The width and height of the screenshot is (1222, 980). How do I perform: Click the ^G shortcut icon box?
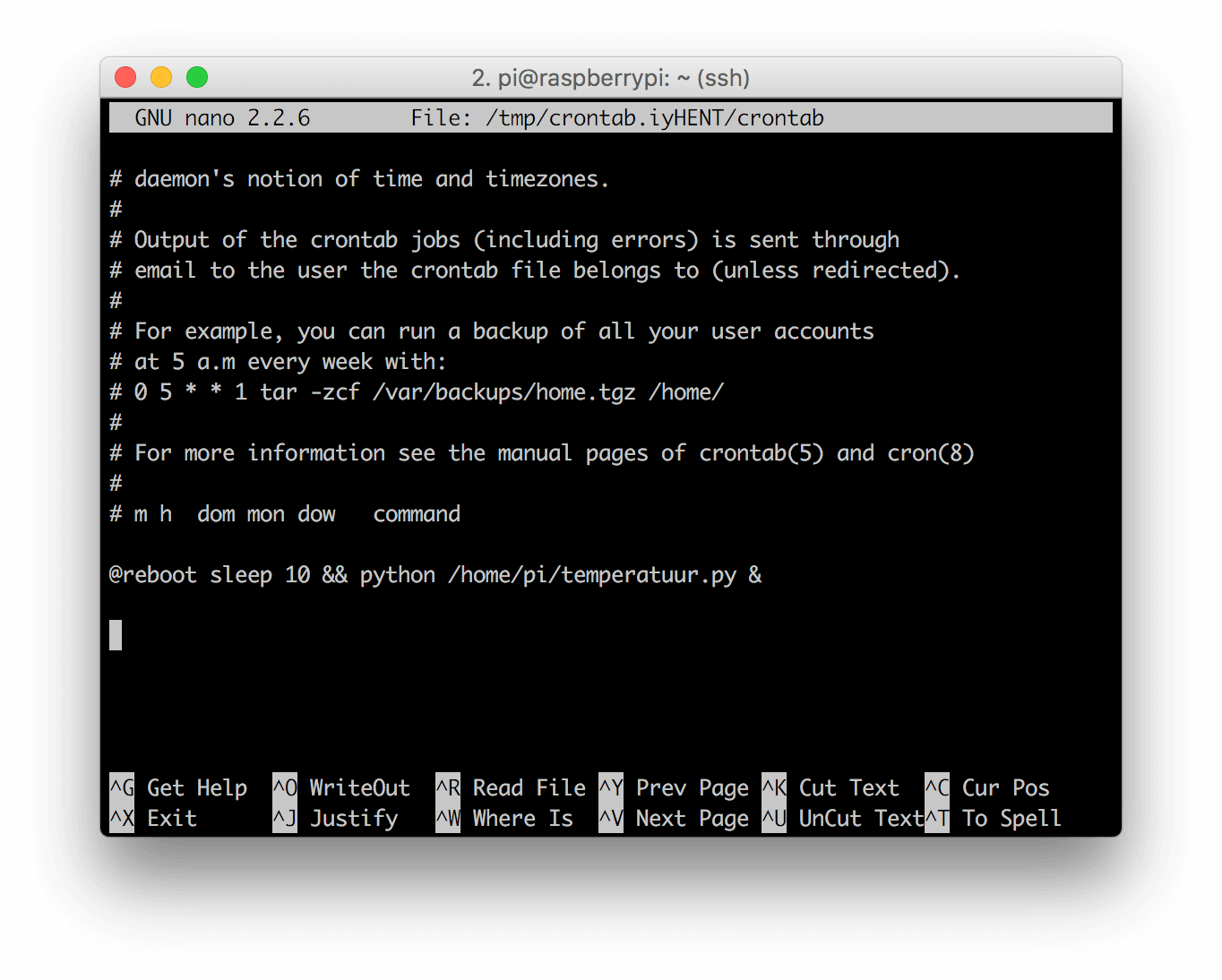120,787
